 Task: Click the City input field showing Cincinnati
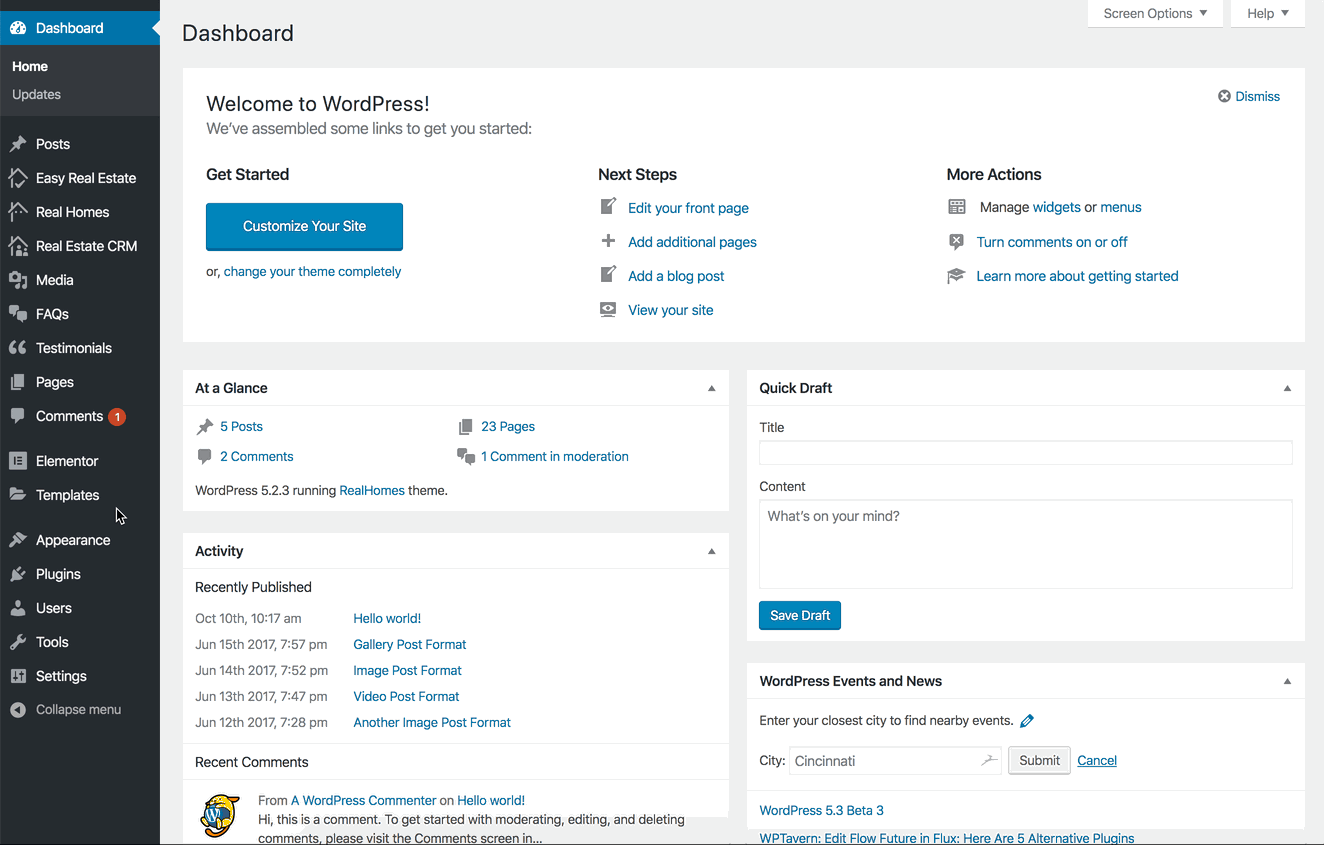896,760
